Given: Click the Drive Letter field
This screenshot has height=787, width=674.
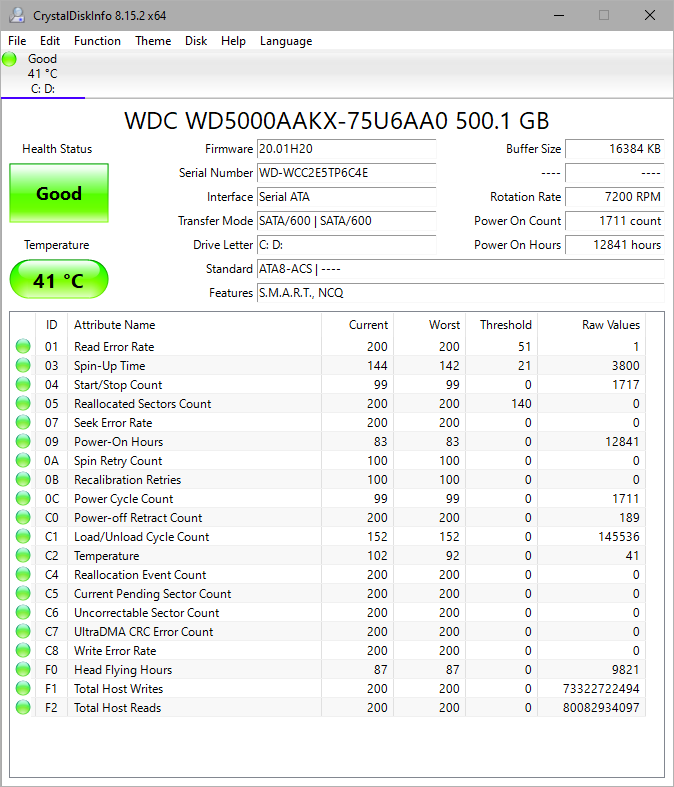Looking at the screenshot, I should coord(346,245).
